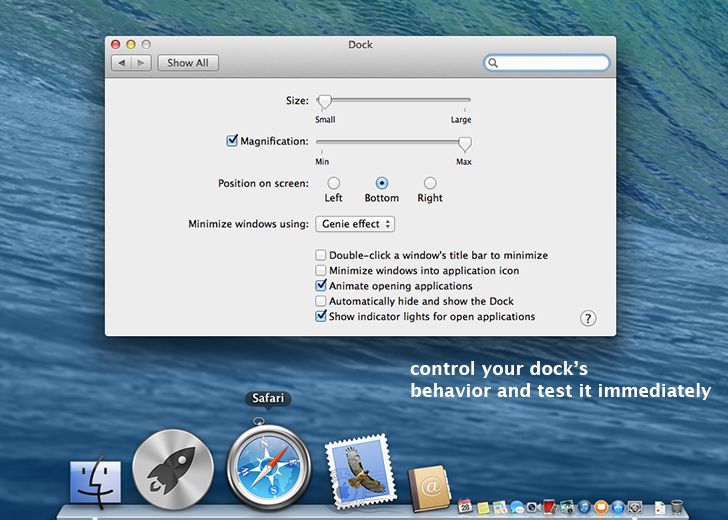
Task: Open Mail stamp icon in Dock
Action: click(x=360, y=471)
